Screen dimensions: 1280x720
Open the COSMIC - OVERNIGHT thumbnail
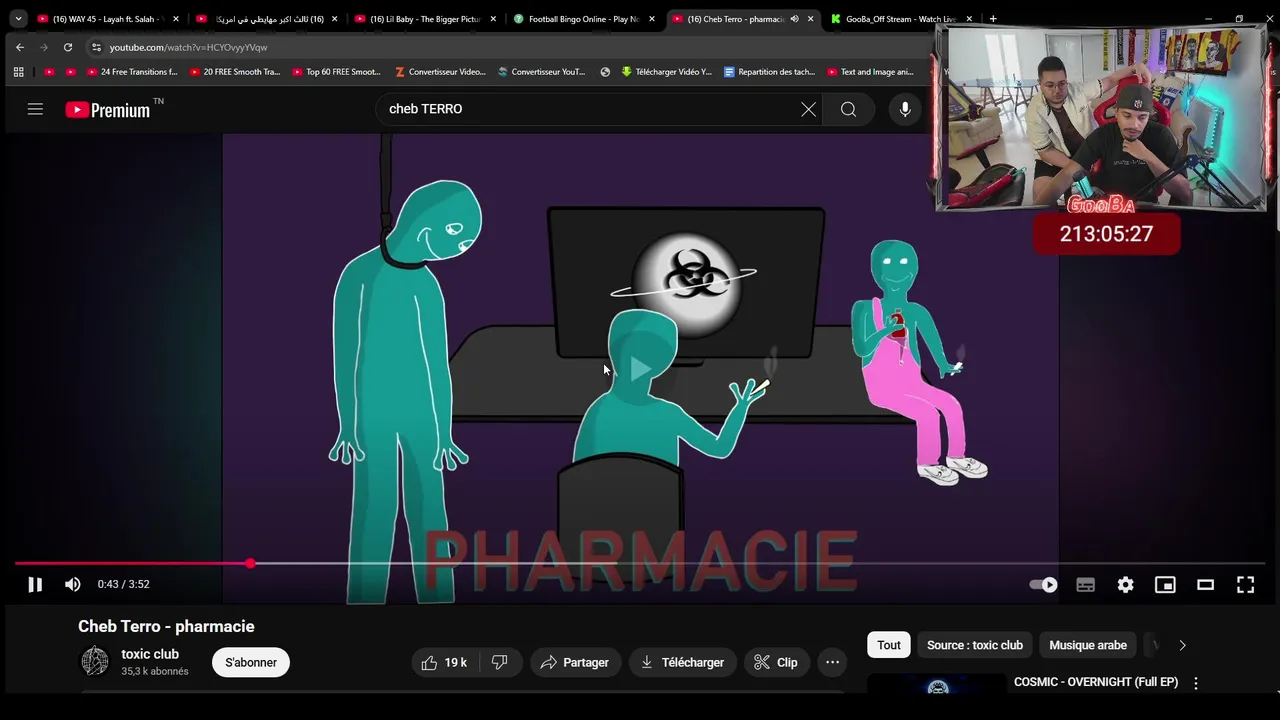[937, 684]
